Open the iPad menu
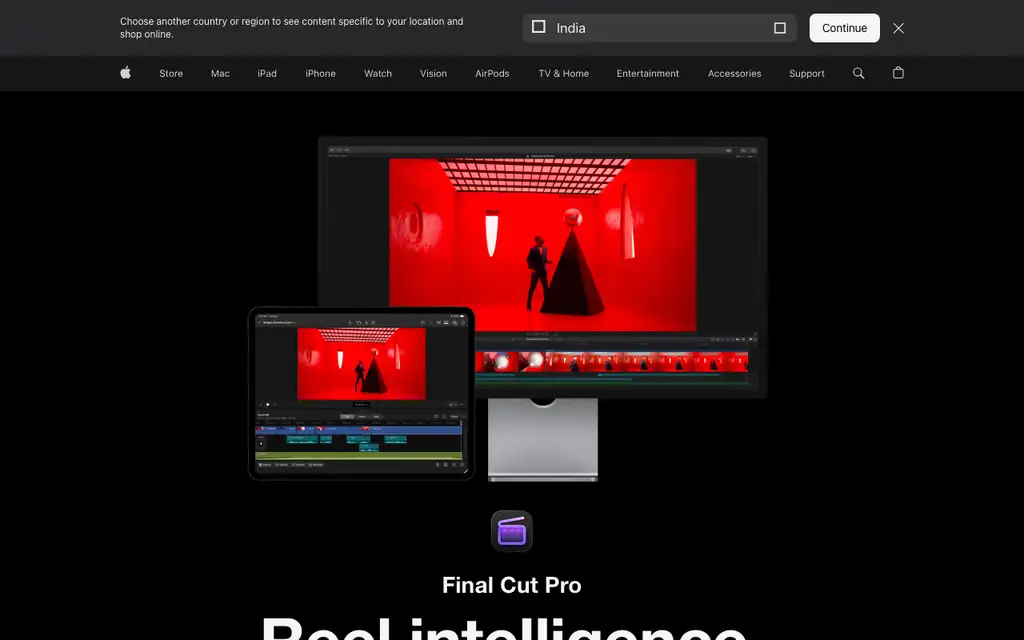Screen dimensions: 1024x640 pyautogui.click(x=266, y=73)
